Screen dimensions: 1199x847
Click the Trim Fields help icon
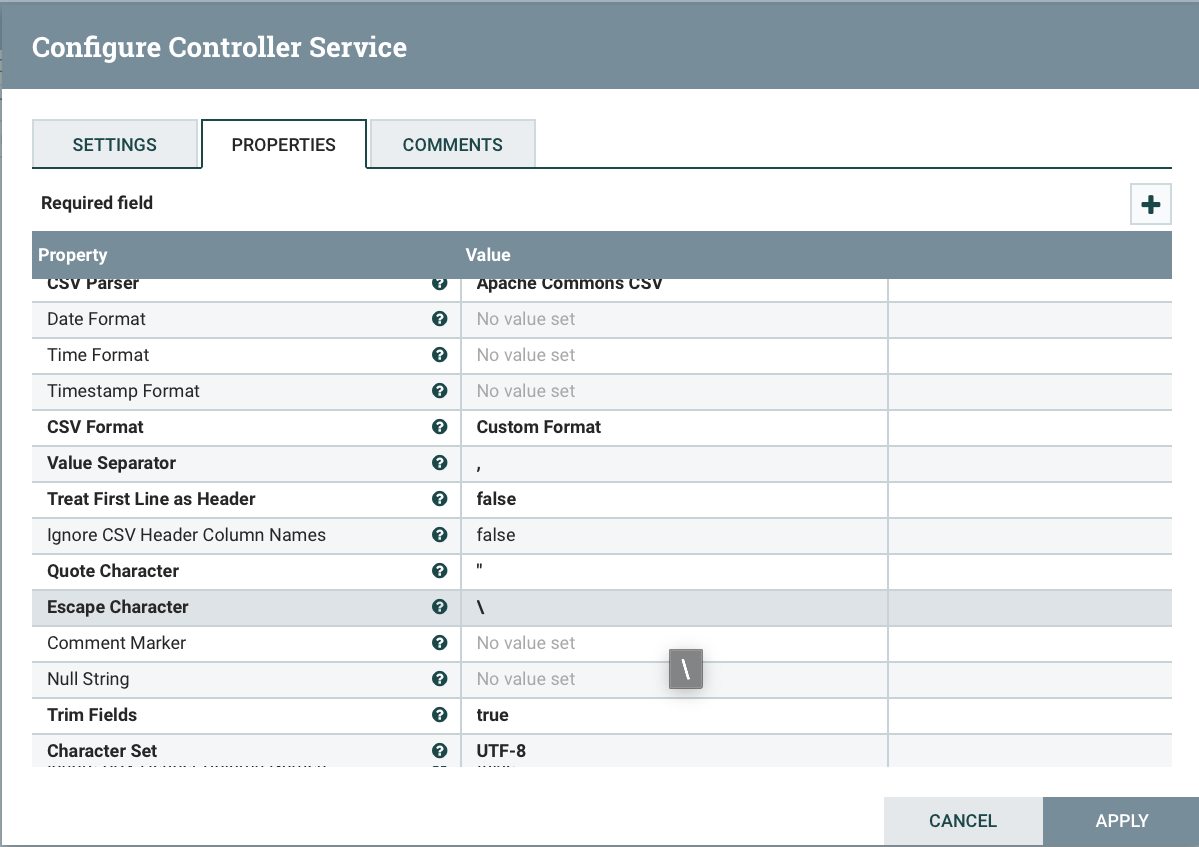(x=439, y=715)
